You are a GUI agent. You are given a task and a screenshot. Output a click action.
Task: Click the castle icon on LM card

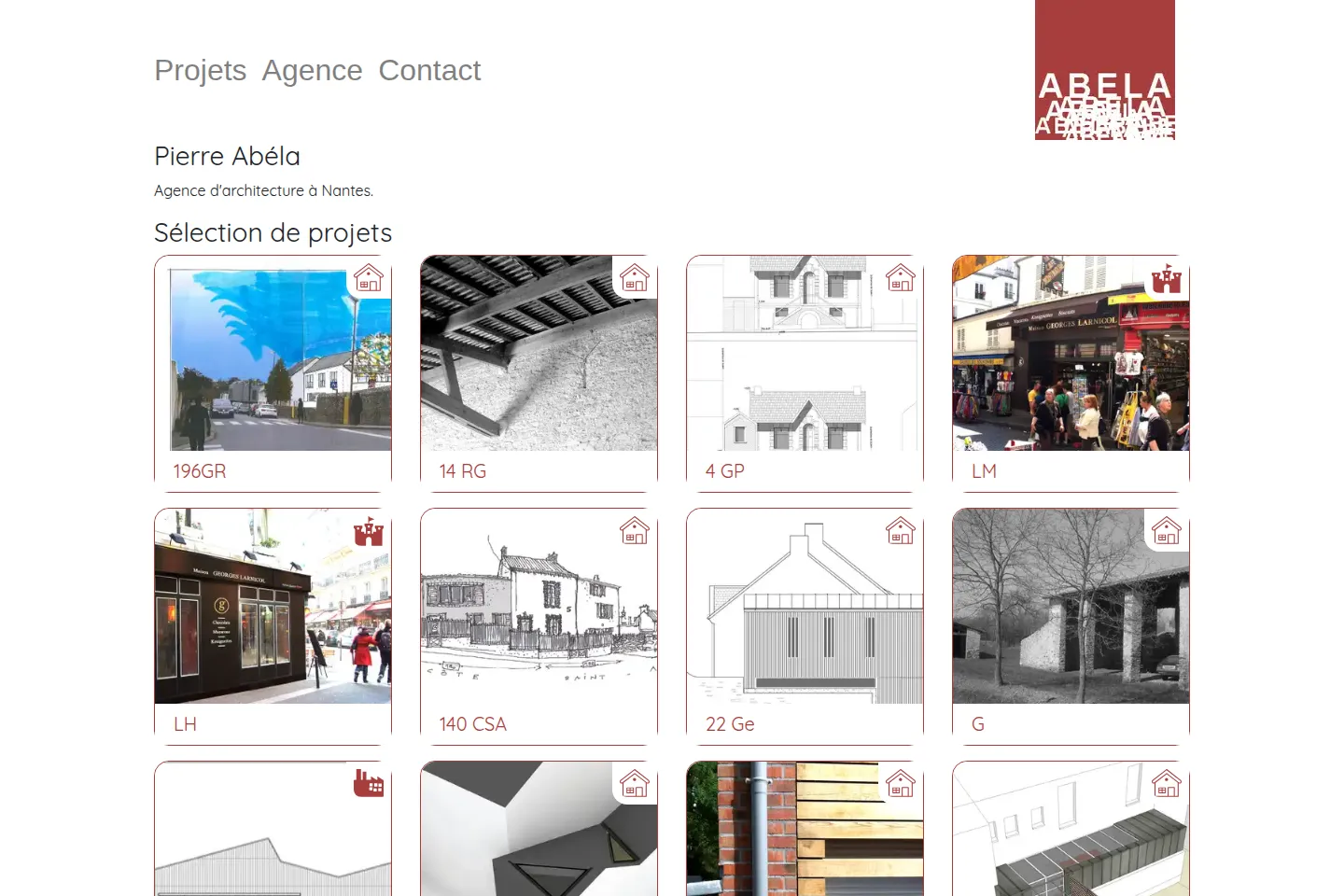pyautogui.click(x=1167, y=278)
